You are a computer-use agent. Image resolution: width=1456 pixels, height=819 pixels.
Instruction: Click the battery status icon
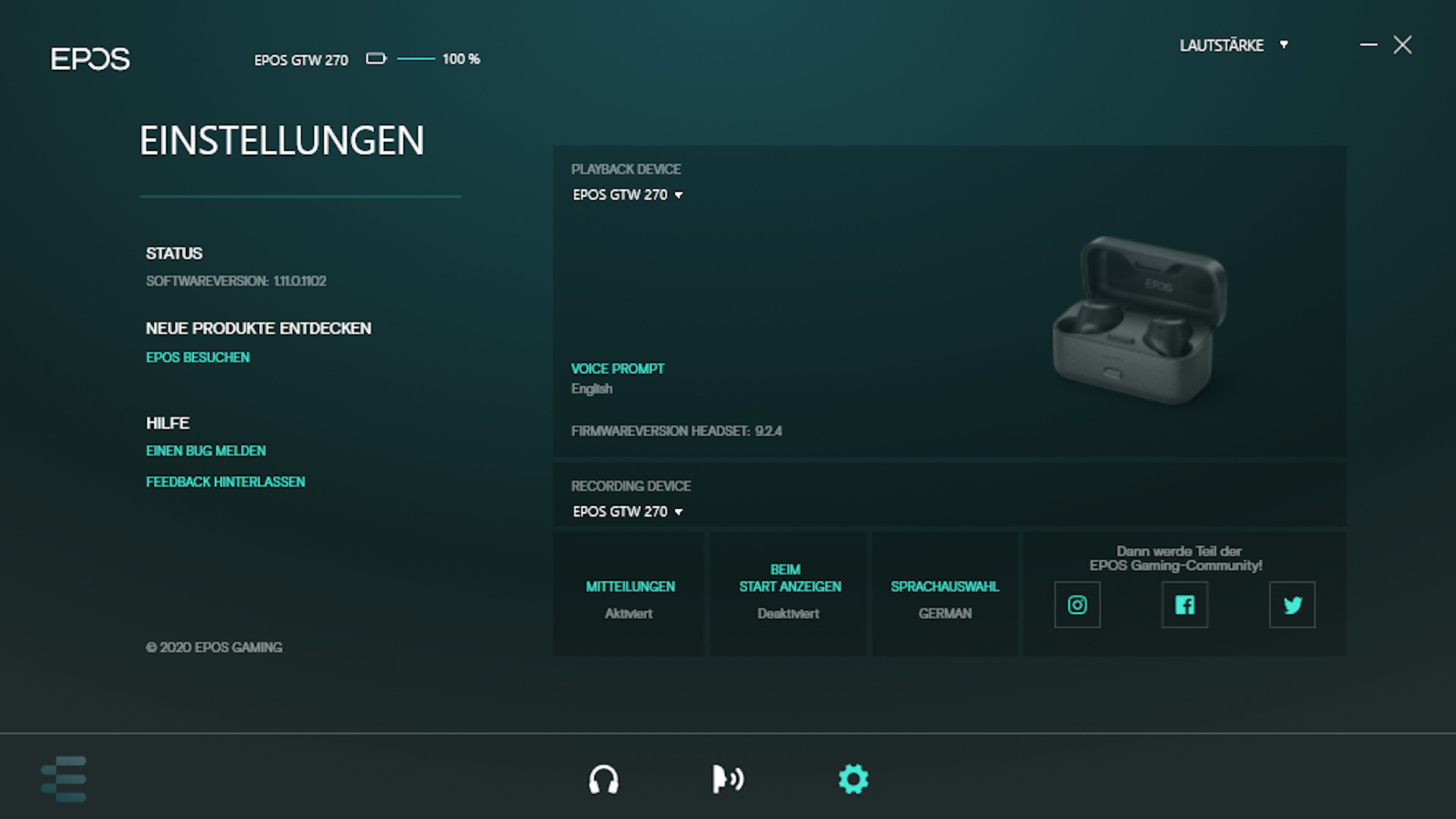coord(376,58)
